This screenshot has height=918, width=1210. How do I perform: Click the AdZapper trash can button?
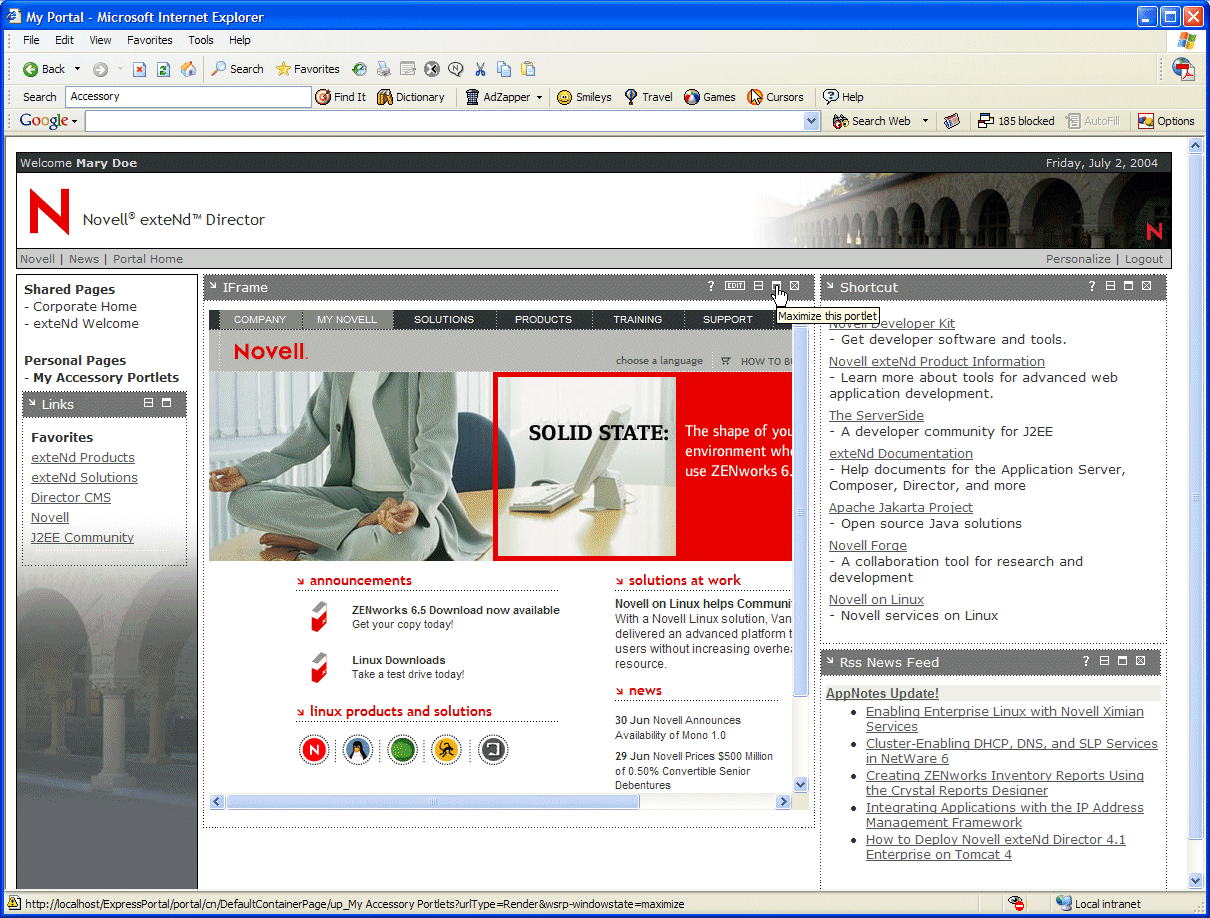click(x=498, y=97)
